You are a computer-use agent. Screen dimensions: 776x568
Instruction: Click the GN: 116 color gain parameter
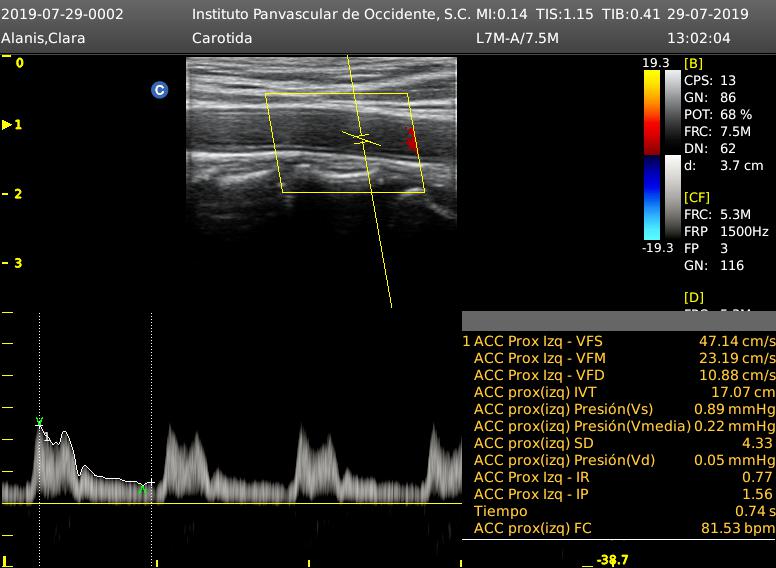point(714,265)
